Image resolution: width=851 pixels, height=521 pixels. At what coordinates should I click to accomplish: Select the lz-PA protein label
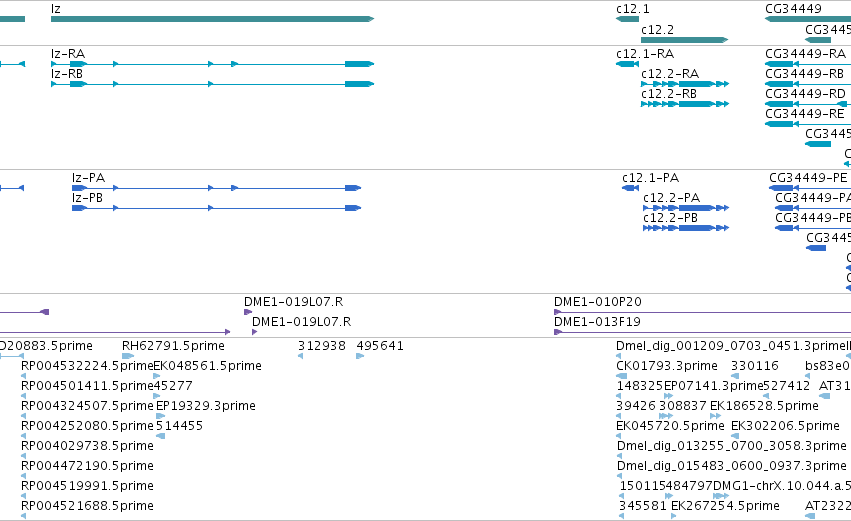(88, 178)
